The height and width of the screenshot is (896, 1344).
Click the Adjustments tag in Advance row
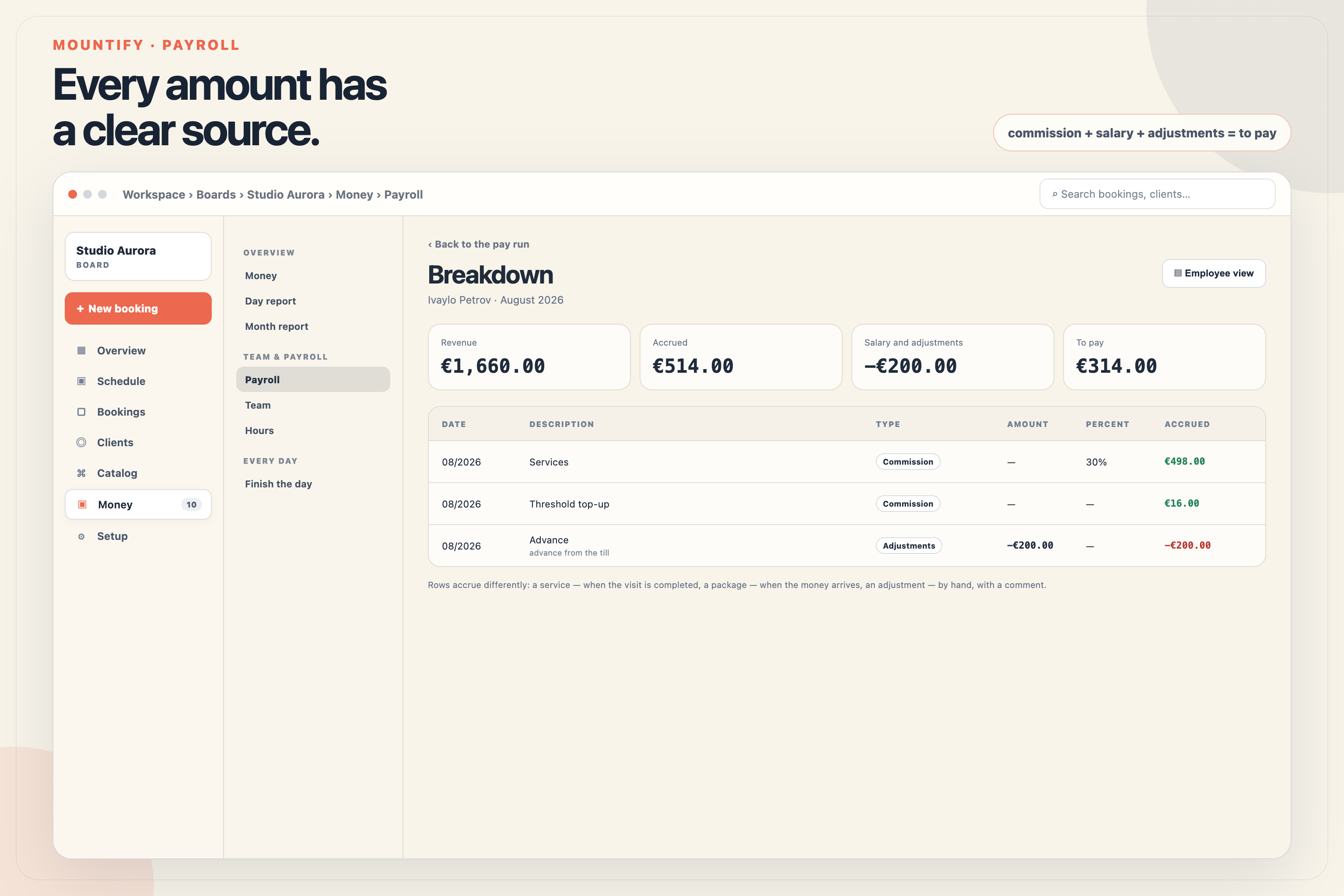click(x=909, y=546)
